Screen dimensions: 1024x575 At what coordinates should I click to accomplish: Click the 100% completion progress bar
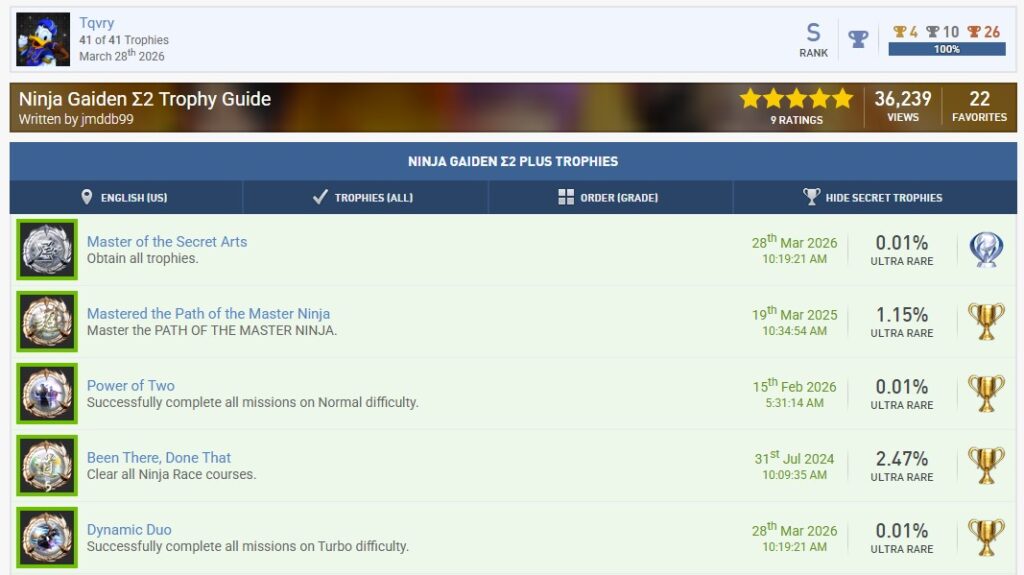946,49
